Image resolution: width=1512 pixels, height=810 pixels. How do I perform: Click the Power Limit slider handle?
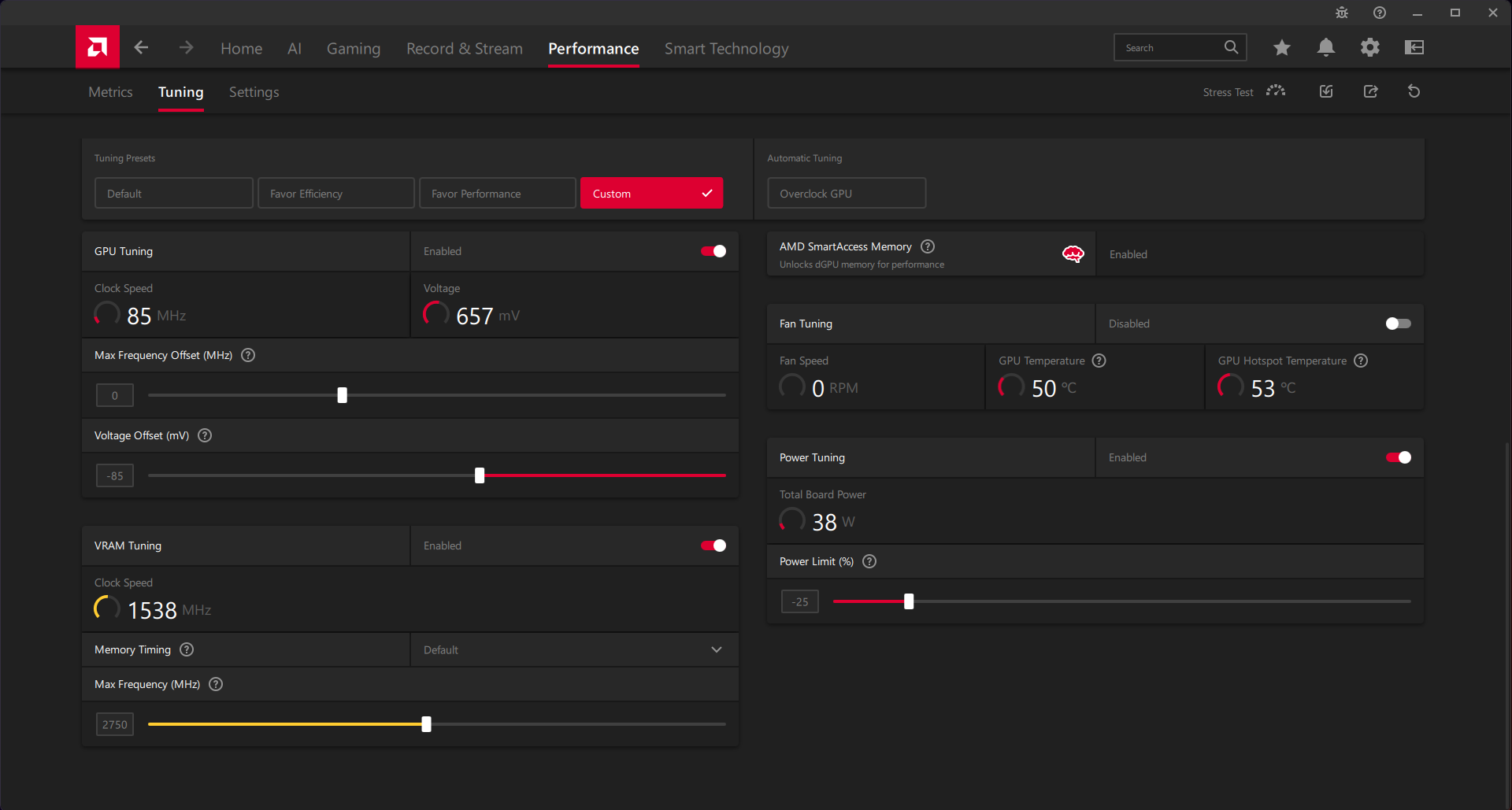[x=909, y=601]
